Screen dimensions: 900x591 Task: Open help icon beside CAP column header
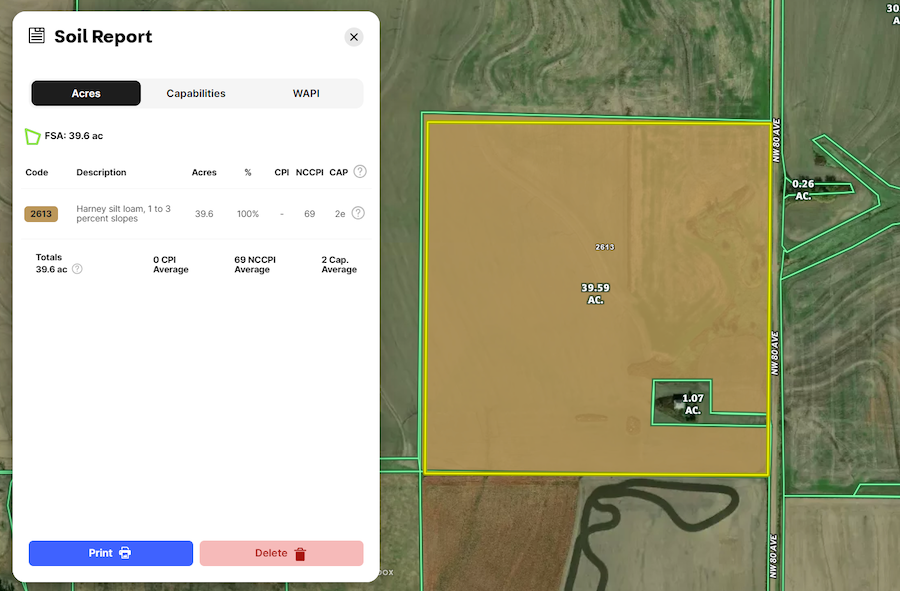coord(360,172)
